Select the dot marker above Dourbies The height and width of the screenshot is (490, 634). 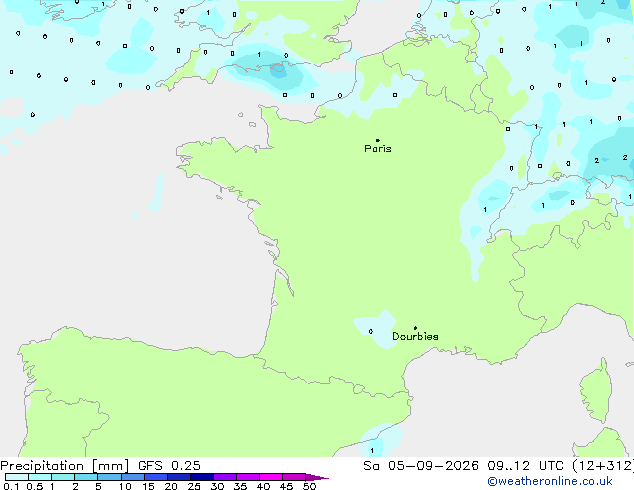pyautogui.click(x=415, y=328)
